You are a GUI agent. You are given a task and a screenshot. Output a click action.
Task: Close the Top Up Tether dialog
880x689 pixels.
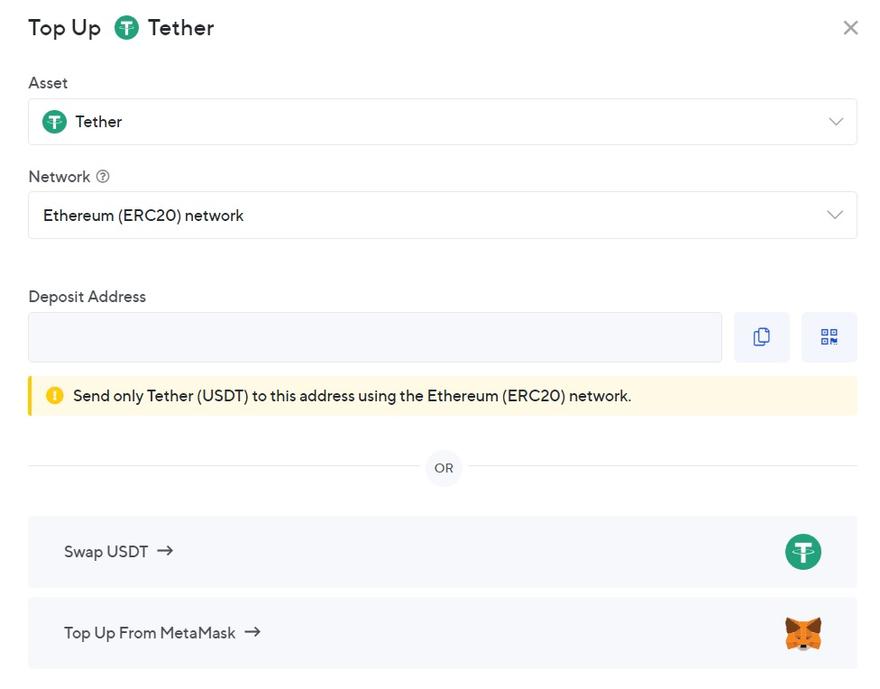pyautogui.click(x=850, y=27)
